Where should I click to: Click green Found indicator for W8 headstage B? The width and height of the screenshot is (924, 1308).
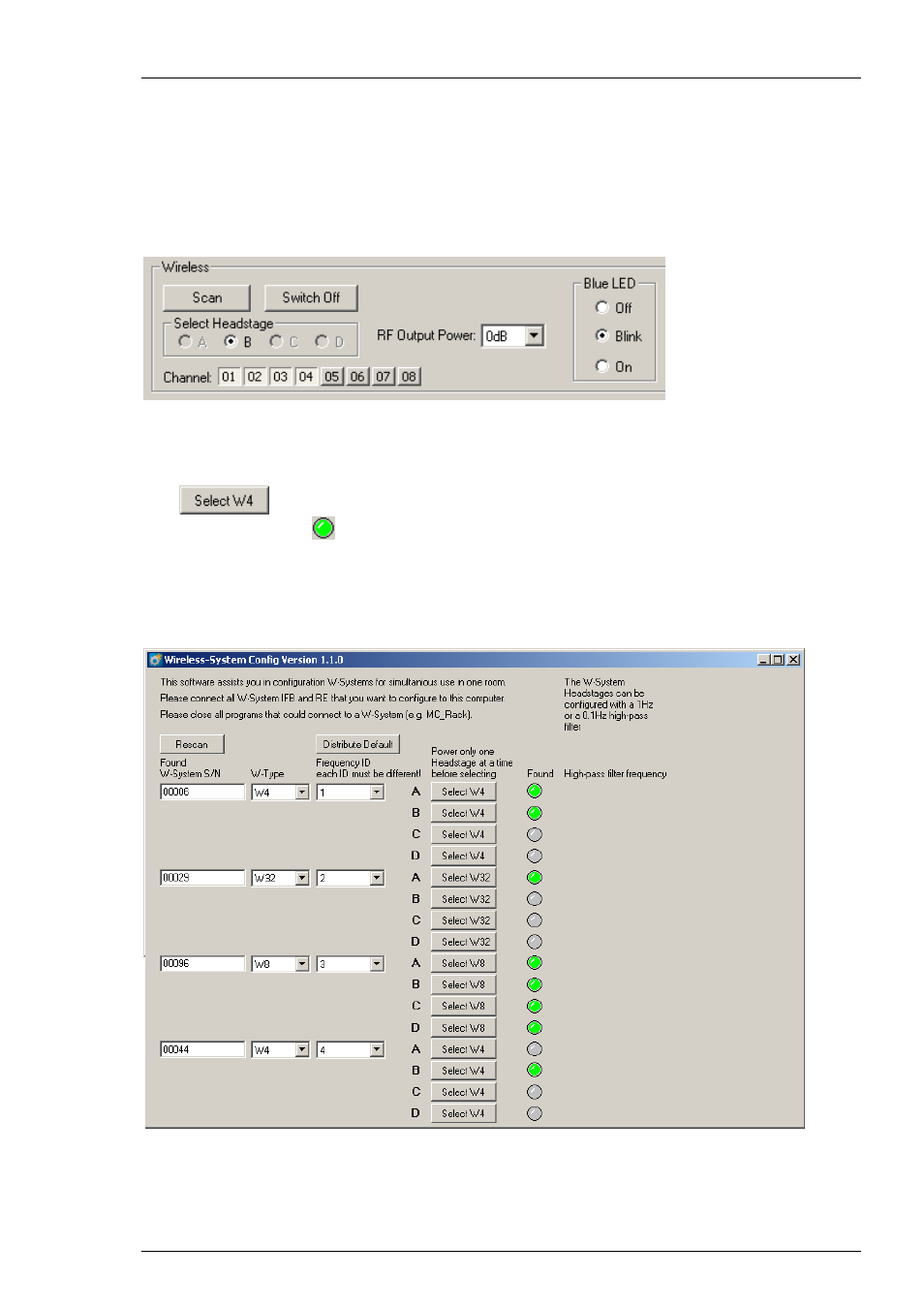(x=535, y=984)
